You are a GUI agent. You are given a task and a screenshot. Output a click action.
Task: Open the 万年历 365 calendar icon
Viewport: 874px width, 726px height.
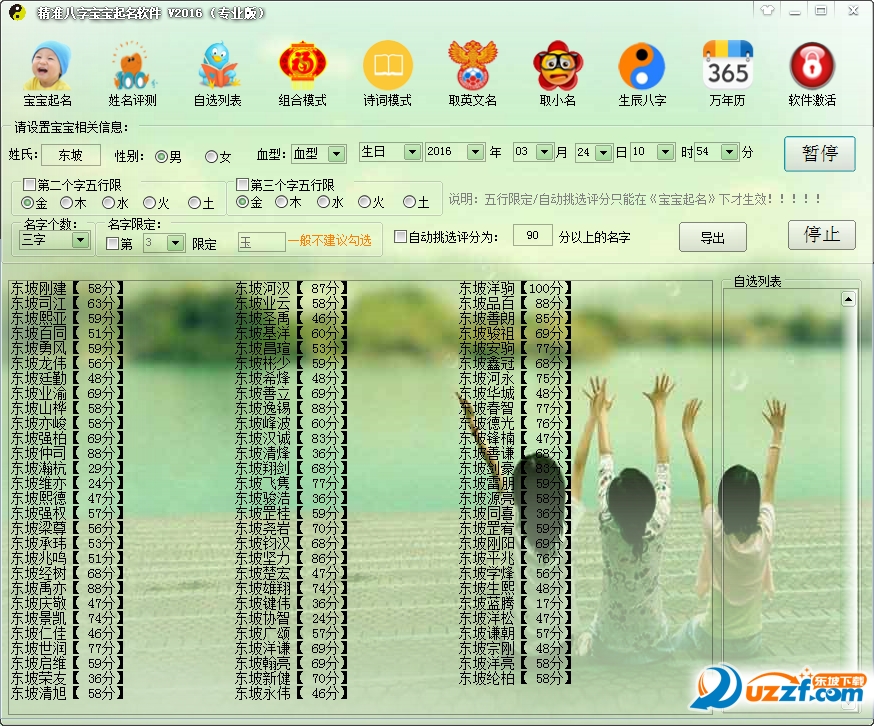(727, 73)
